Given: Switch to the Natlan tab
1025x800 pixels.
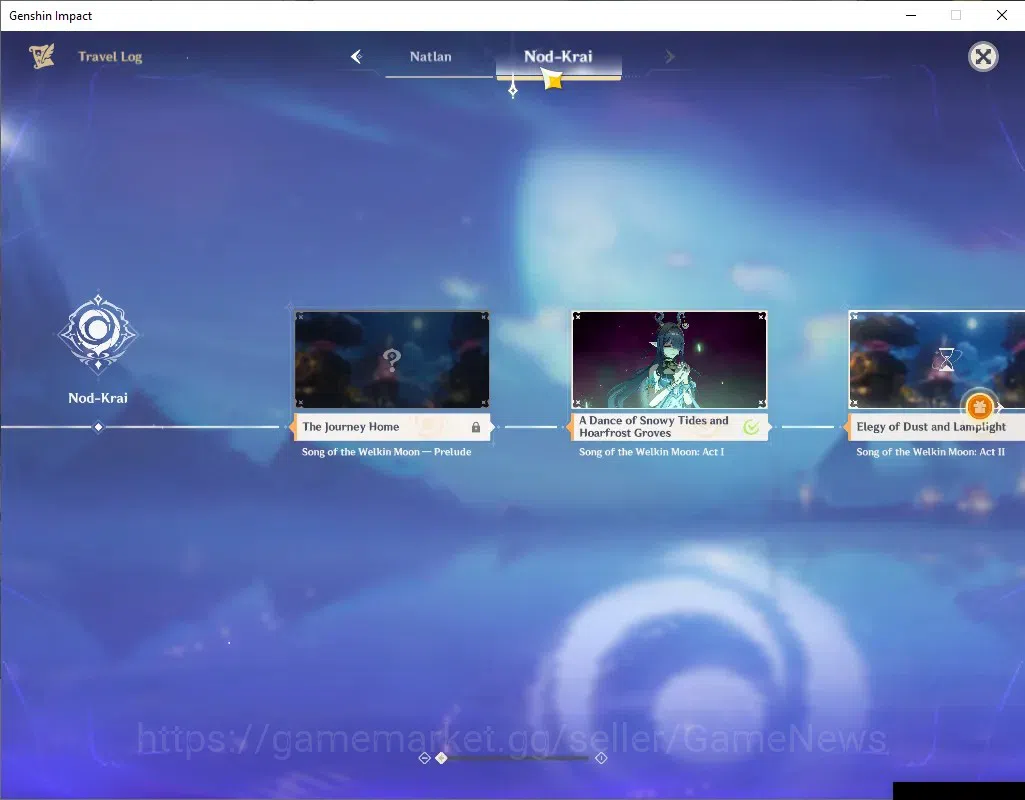Looking at the screenshot, I should [431, 56].
